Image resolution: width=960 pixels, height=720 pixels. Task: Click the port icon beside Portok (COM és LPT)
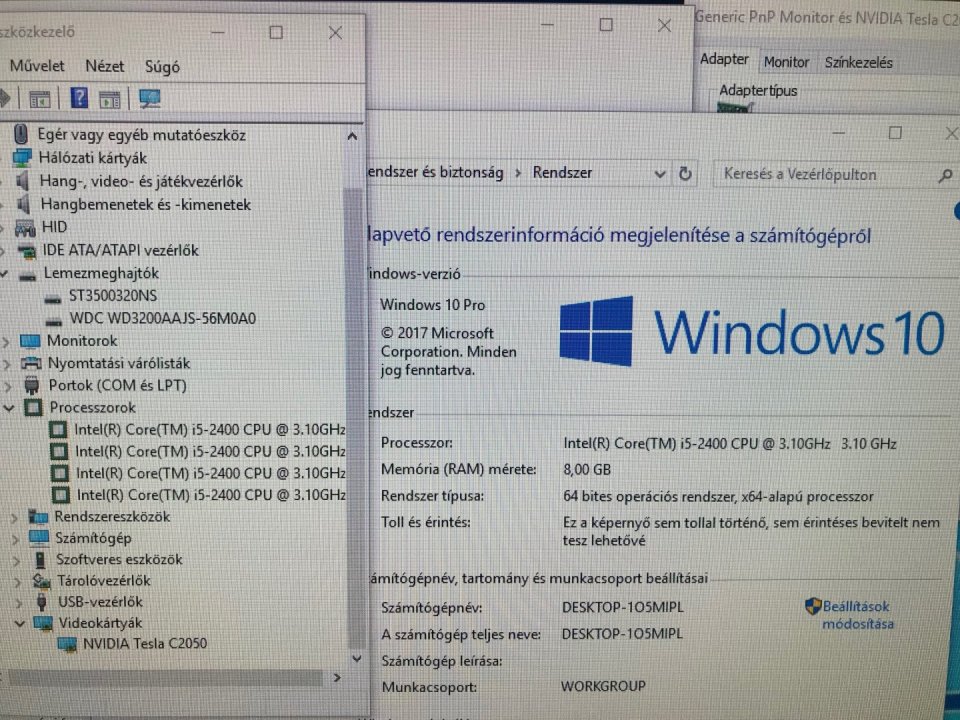click(32, 385)
